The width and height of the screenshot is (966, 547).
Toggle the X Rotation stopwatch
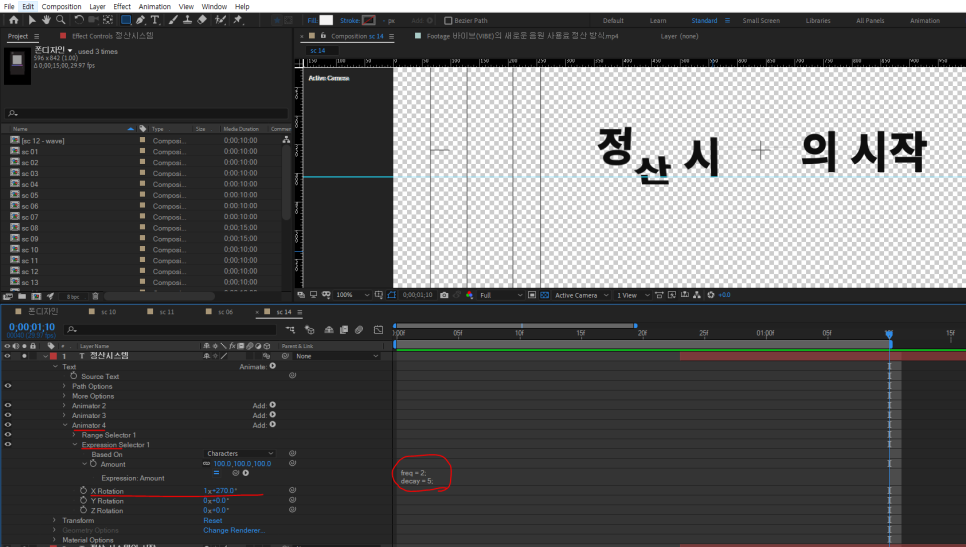pyautogui.click(x=83, y=490)
